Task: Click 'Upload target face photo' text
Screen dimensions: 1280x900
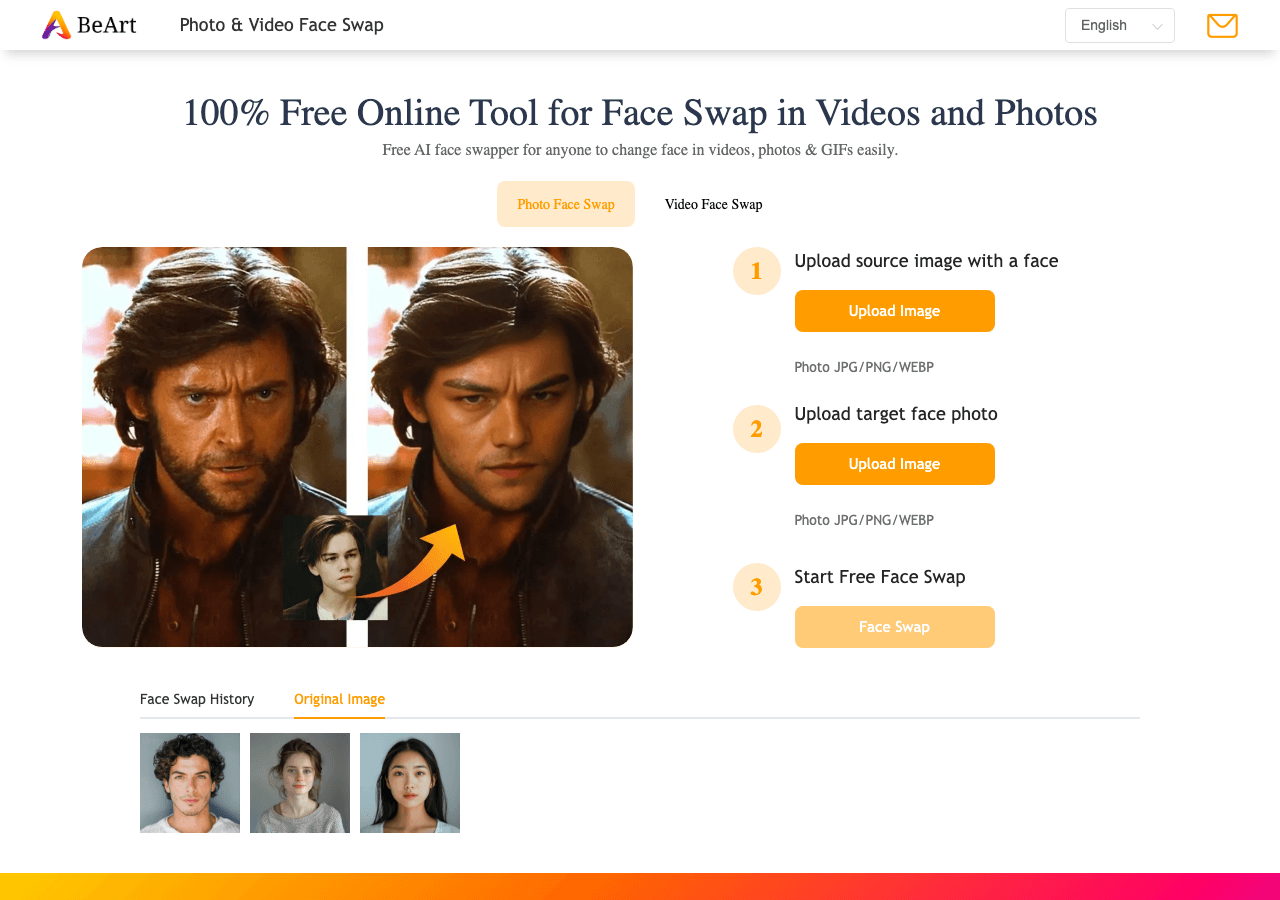Action: click(x=896, y=414)
